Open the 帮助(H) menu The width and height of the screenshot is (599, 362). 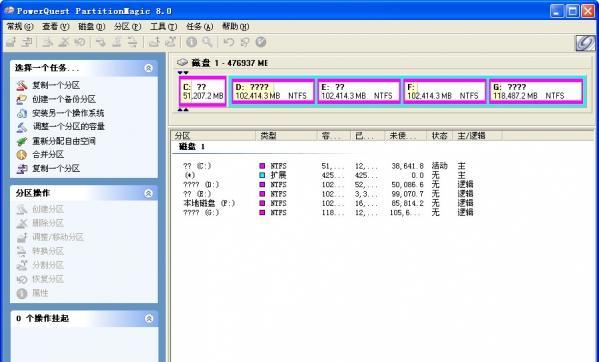pos(235,26)
